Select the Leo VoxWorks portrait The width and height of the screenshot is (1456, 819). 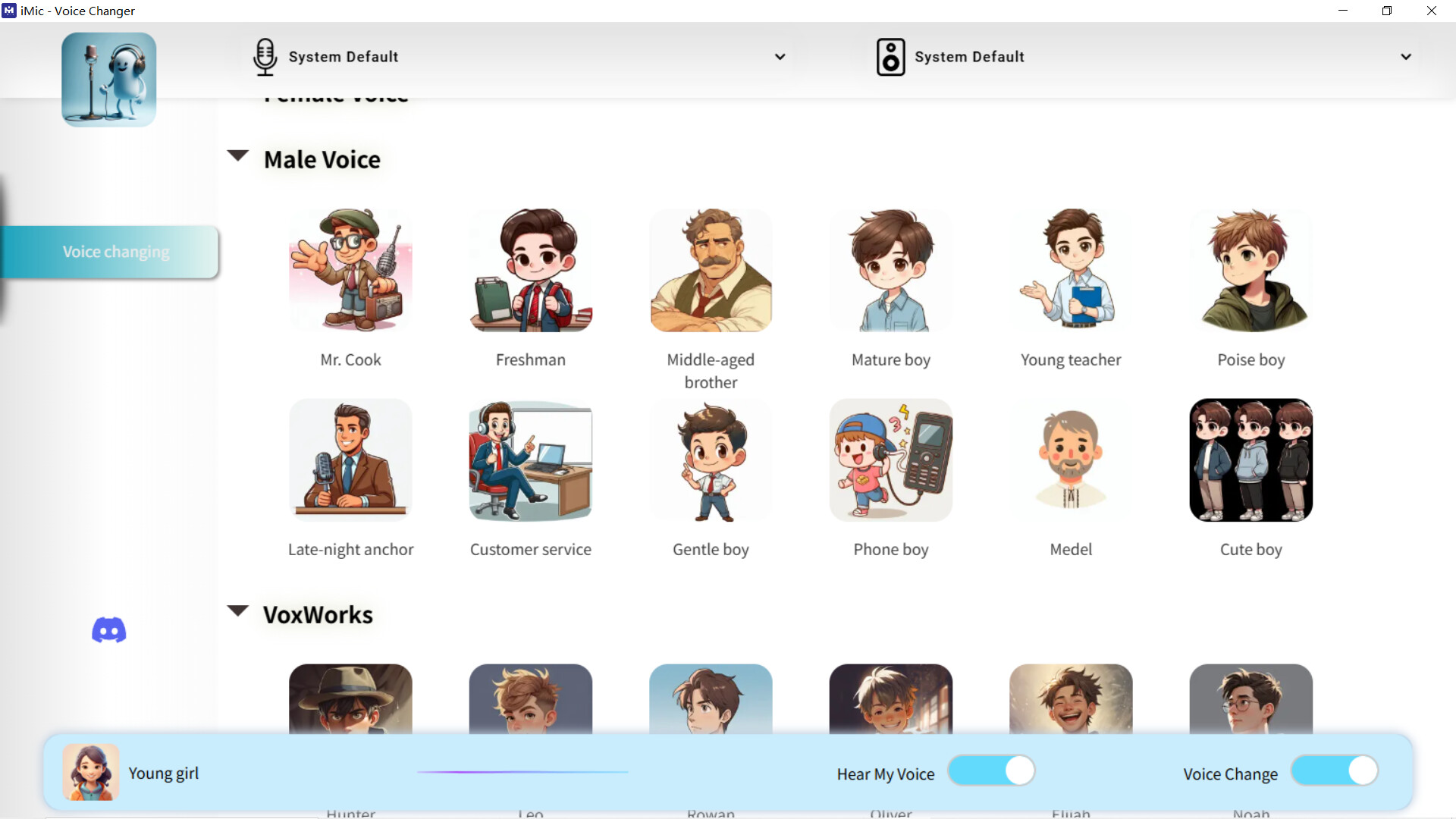tap(531, 699)
